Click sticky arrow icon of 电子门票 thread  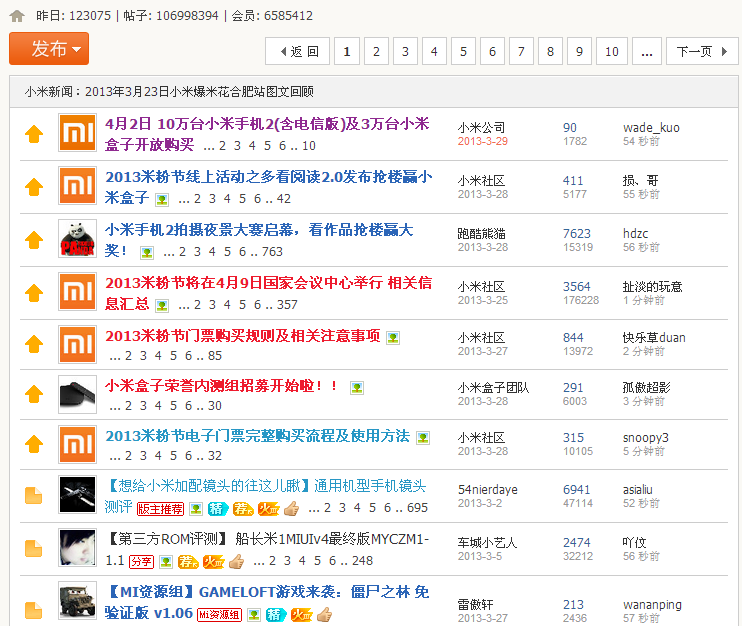[x=34, y=444]
